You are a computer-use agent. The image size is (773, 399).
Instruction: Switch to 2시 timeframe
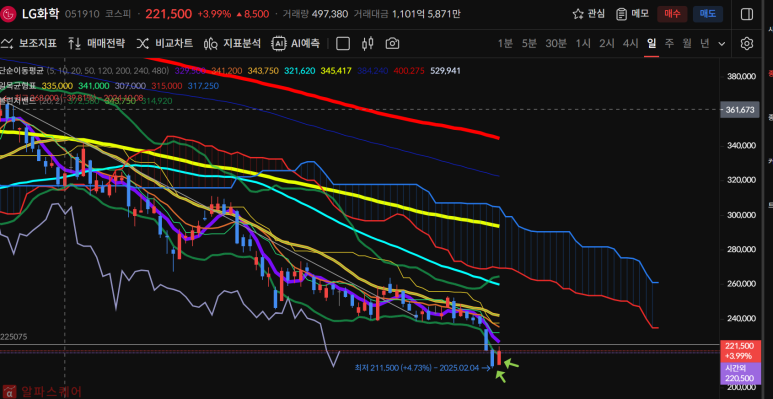pyautogui.click(x=607, y=43)
